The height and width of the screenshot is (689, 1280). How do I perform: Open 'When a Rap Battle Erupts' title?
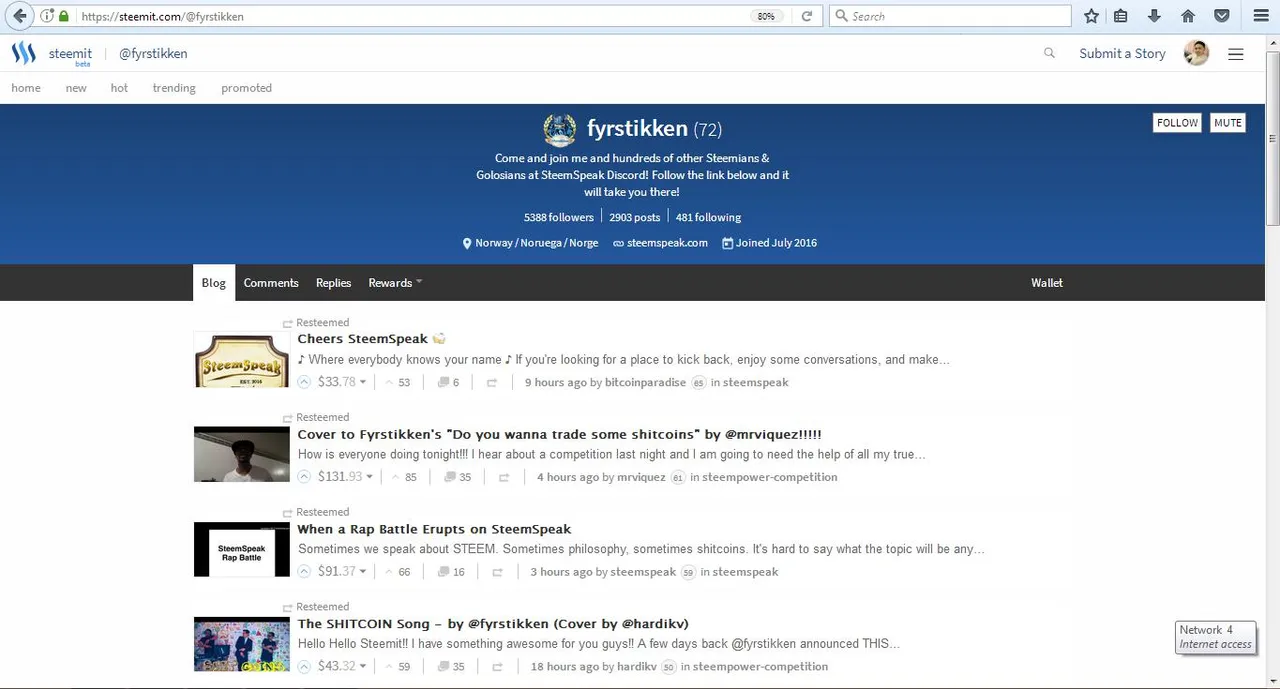[x=434, y=529]
